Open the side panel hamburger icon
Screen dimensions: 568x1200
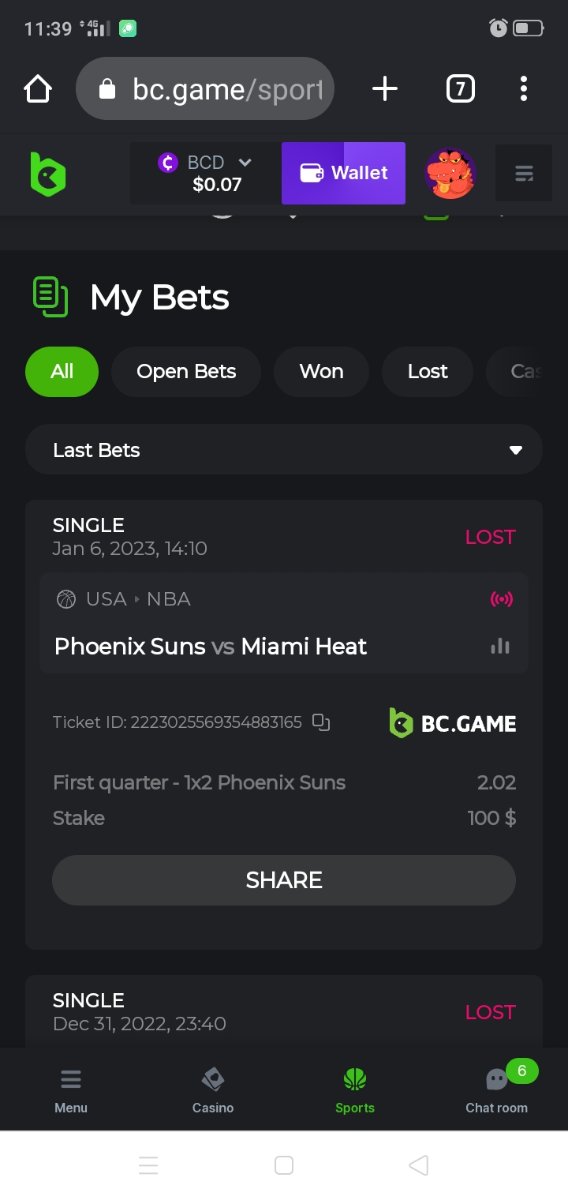[524, 174]
